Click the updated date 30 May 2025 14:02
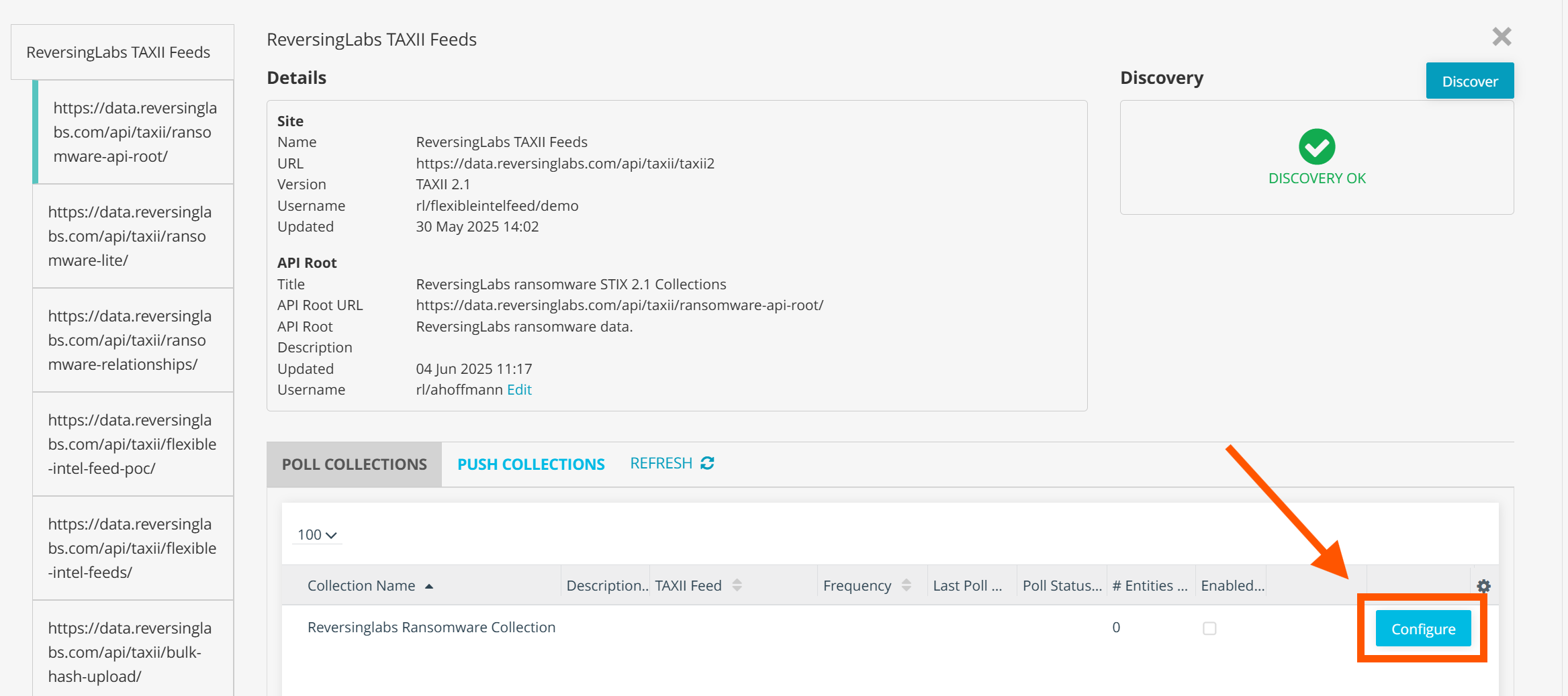The height and width of the screenshot is (696, 1568). [x=477, y=226]
